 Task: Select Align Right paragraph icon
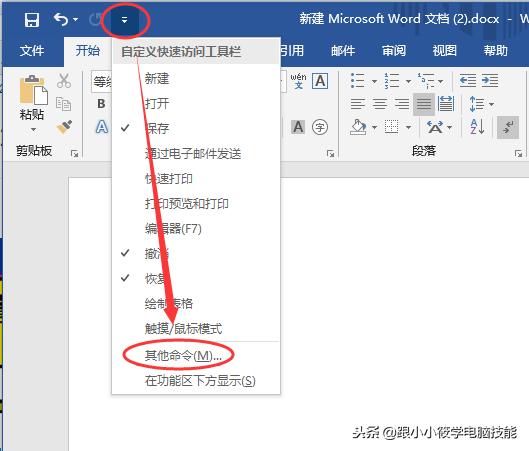(402, 104)
